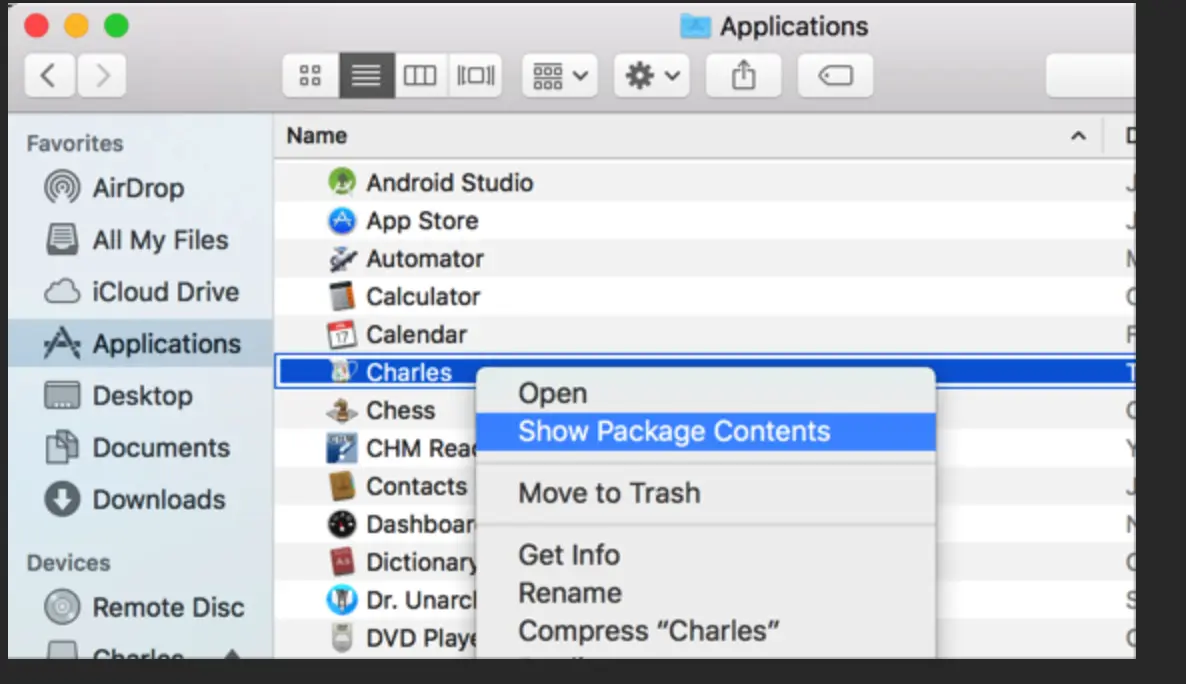
Task: Toggle sort order with the Name column arrow
Action: 1079,136
